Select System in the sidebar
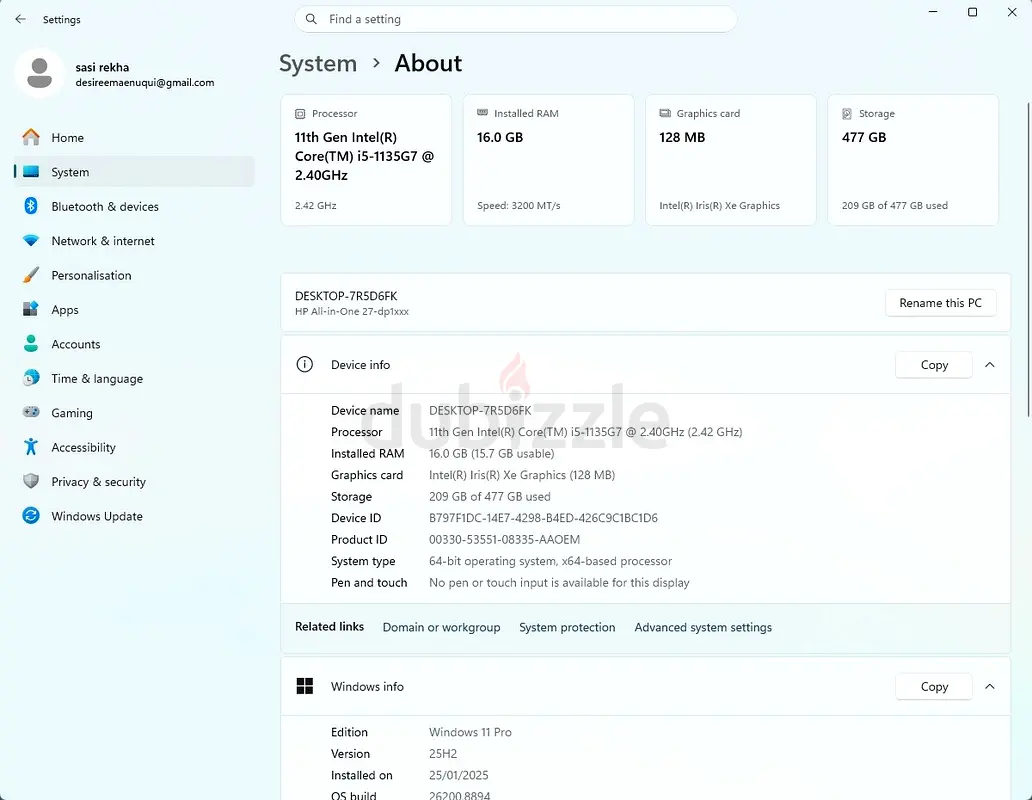 pos(134,172)
